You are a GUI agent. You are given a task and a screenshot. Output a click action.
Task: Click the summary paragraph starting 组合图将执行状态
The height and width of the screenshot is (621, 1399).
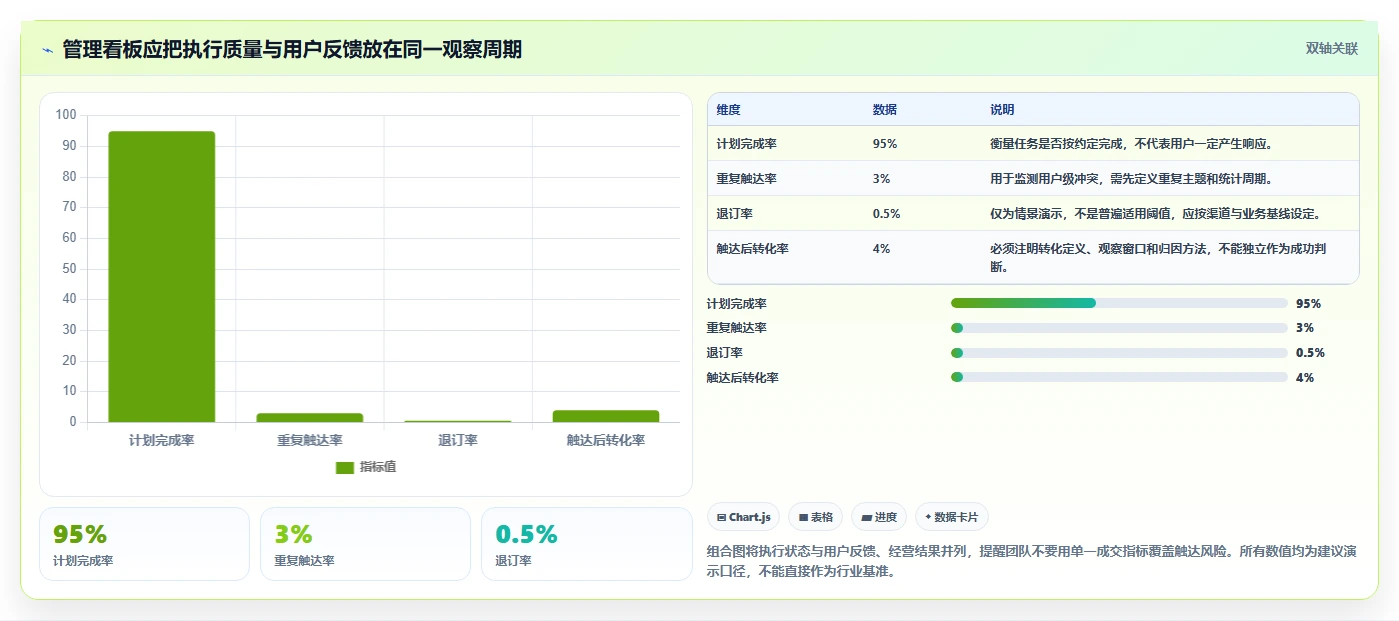coord(1031,561)
